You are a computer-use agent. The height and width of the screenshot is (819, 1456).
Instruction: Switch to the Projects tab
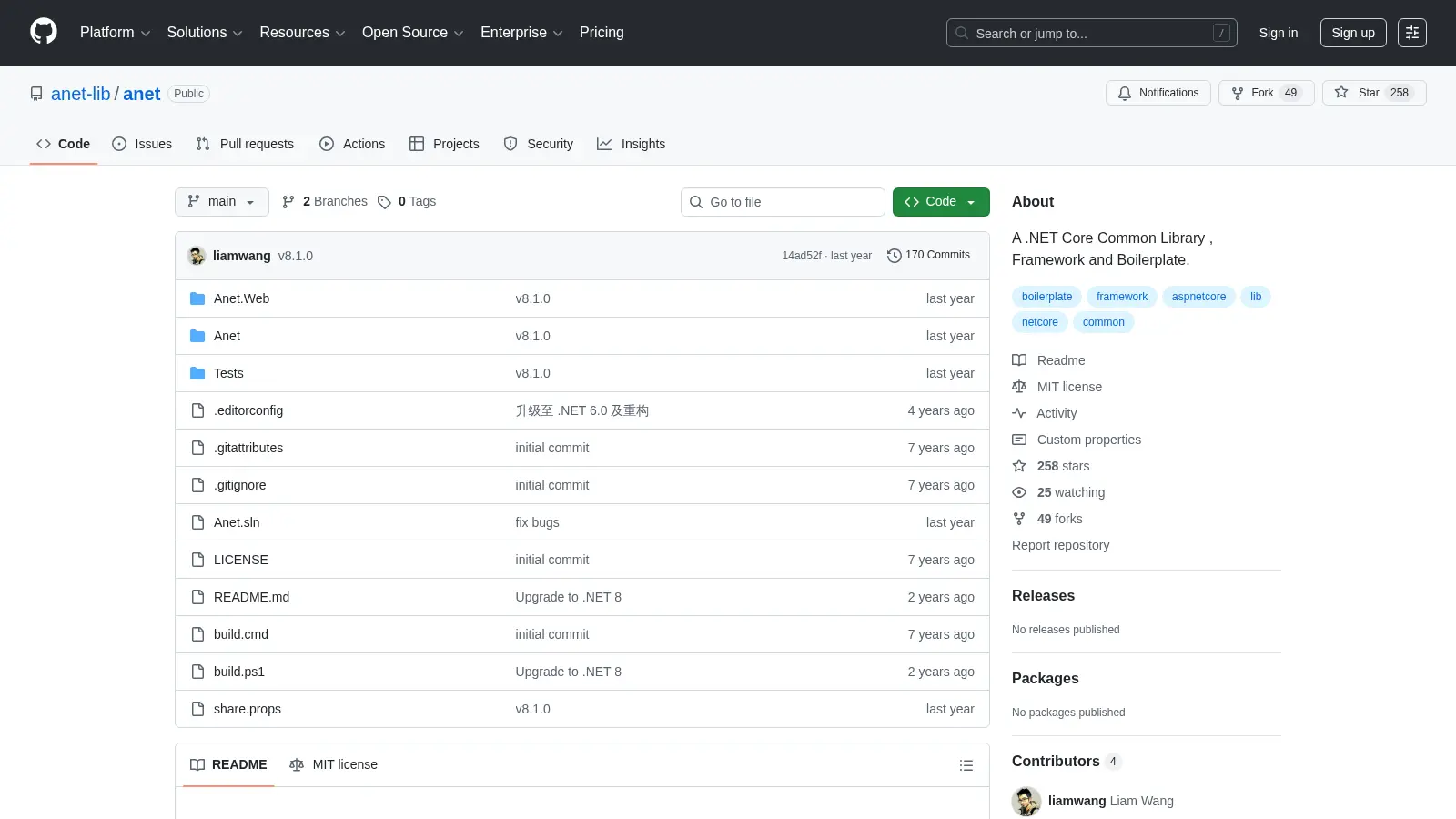[x=444, y=144]
